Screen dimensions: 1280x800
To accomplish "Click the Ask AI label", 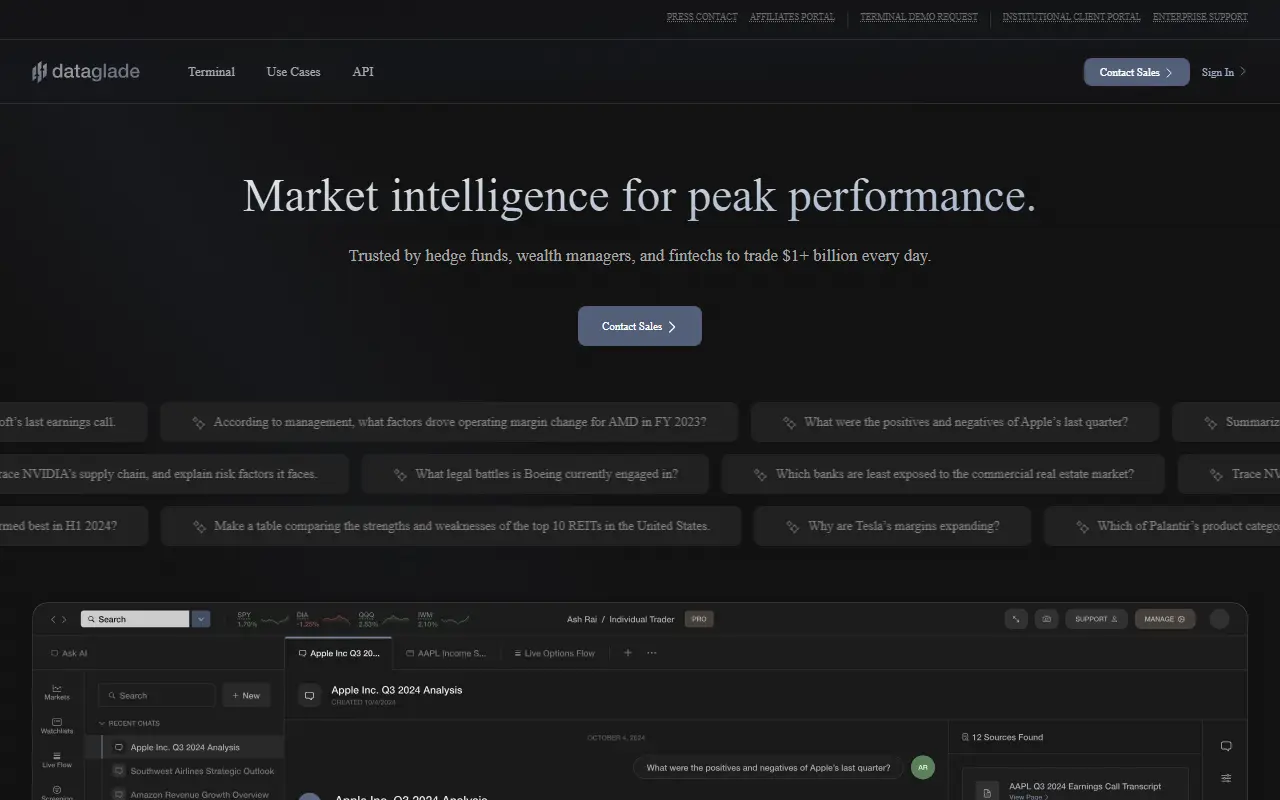I will point(69,653).
